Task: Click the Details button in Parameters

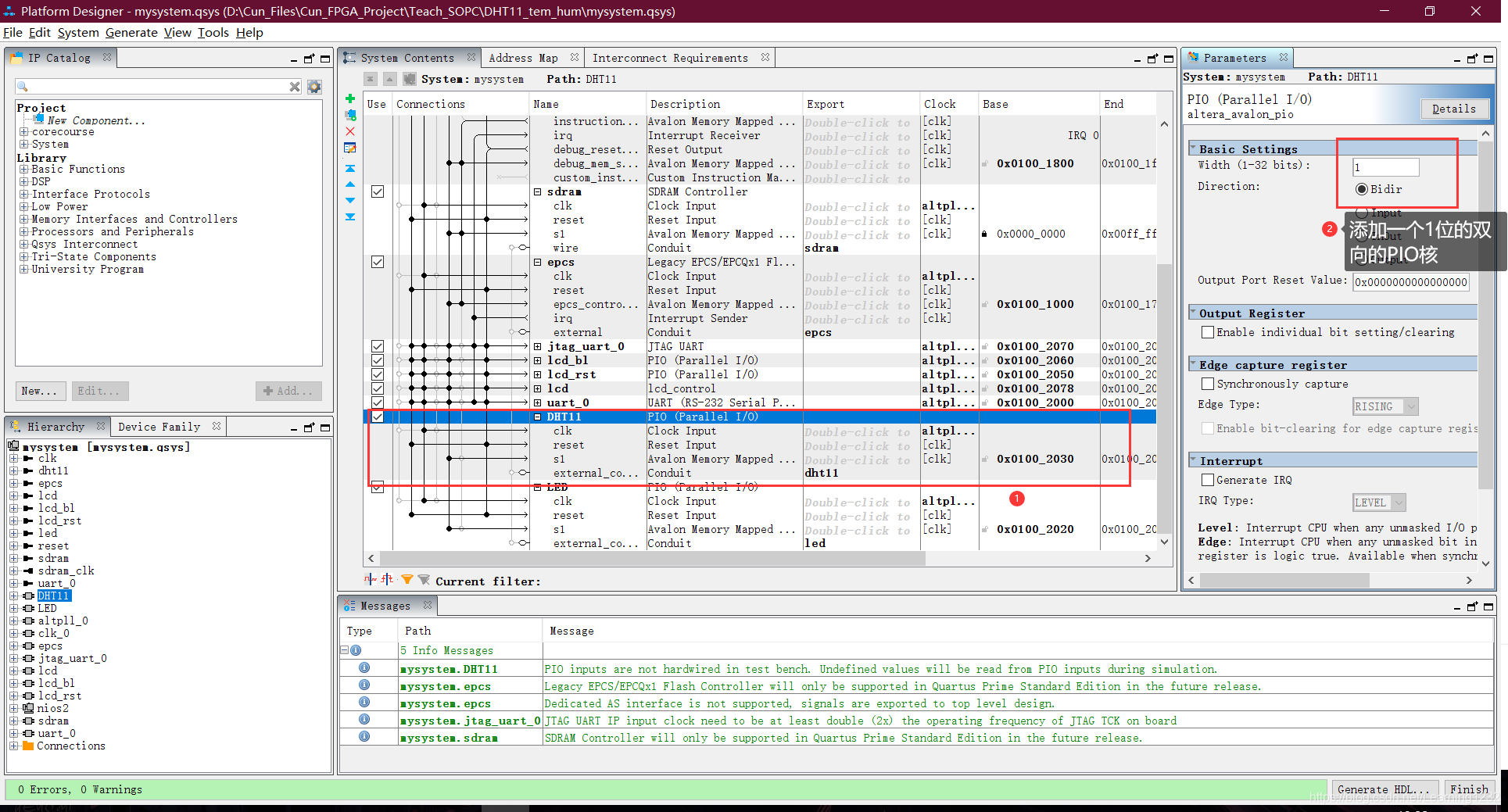Action: pyautogui.click(x=1453, y=109)
